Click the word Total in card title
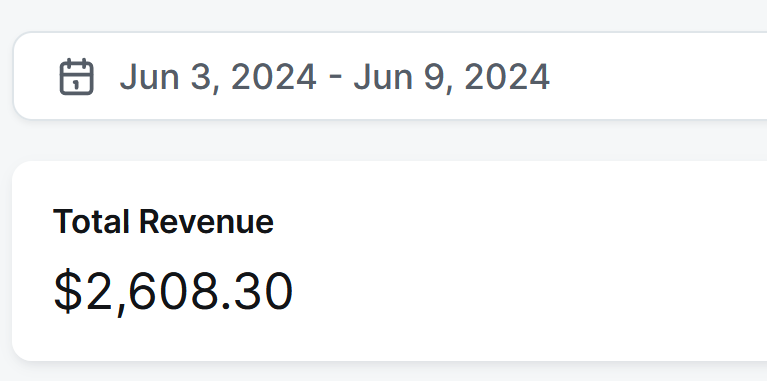This screenshot has height=381, width=767. 91,221
